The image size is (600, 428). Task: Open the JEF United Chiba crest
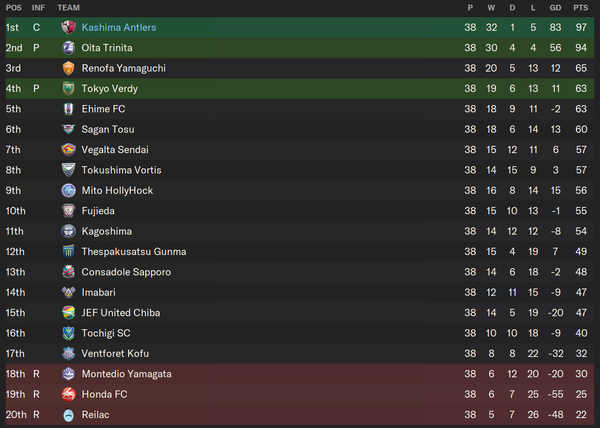tap(68, 312)
